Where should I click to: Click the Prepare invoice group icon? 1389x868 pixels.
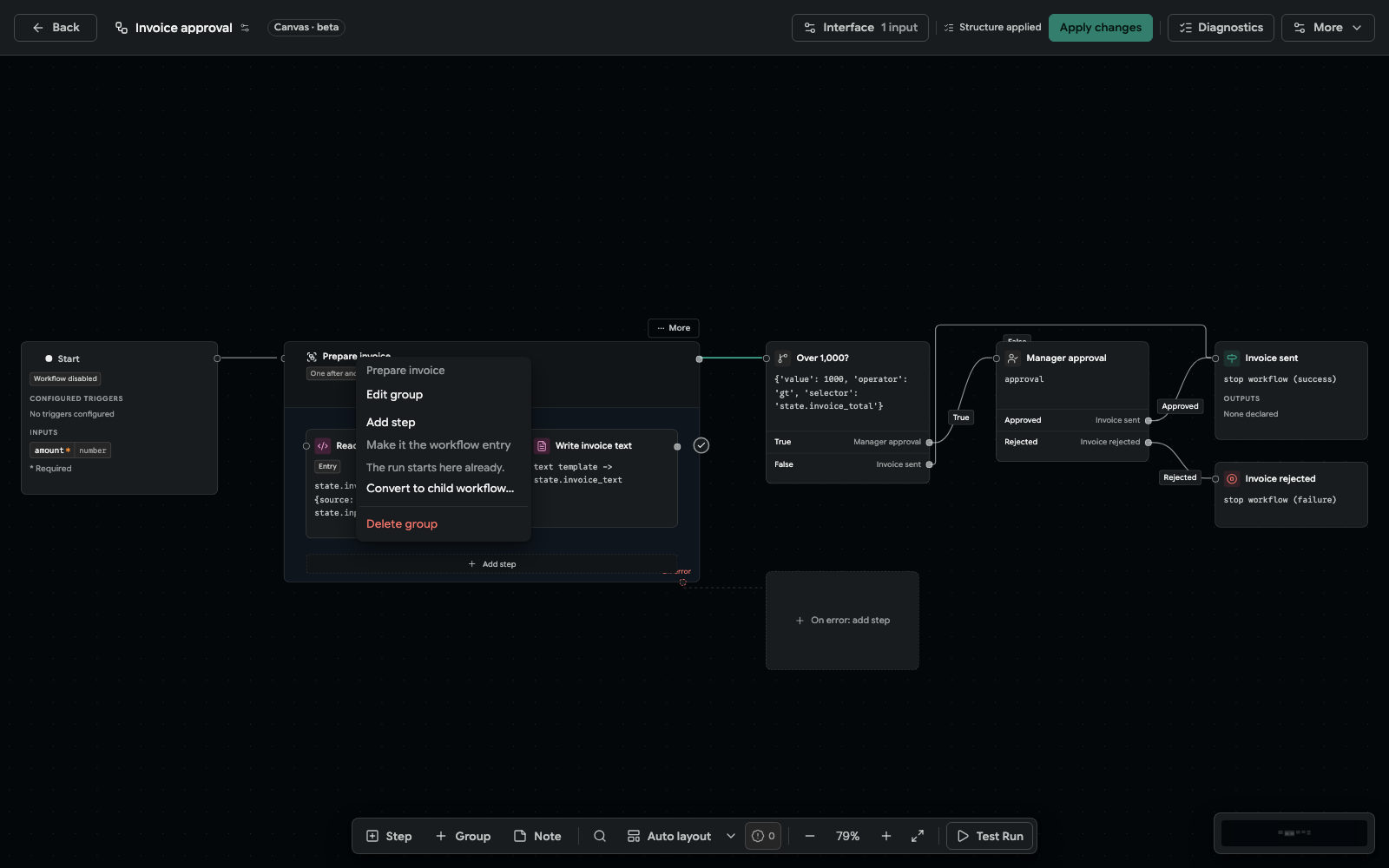[312, 357]
